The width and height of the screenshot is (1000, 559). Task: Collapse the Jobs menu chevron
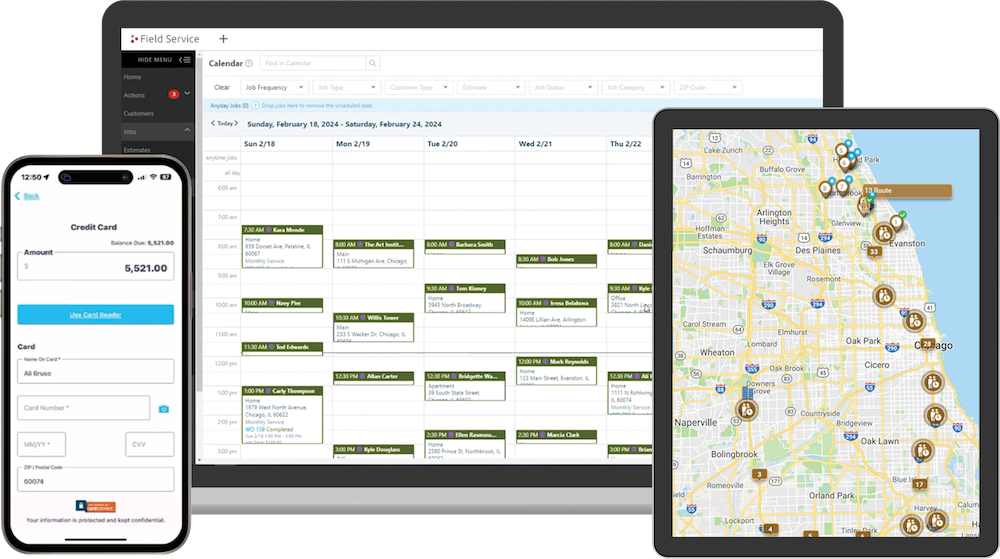pyautogui.click(x=187, y=130)
